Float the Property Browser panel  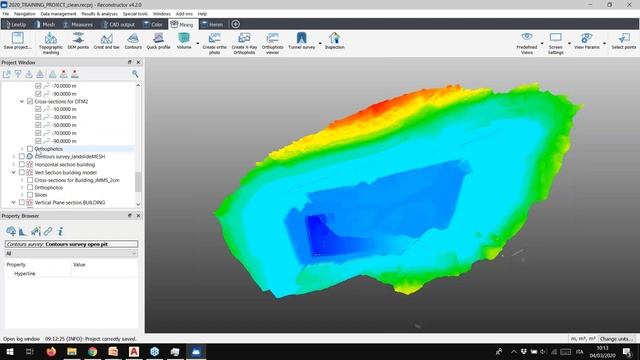tap(129, 216)
